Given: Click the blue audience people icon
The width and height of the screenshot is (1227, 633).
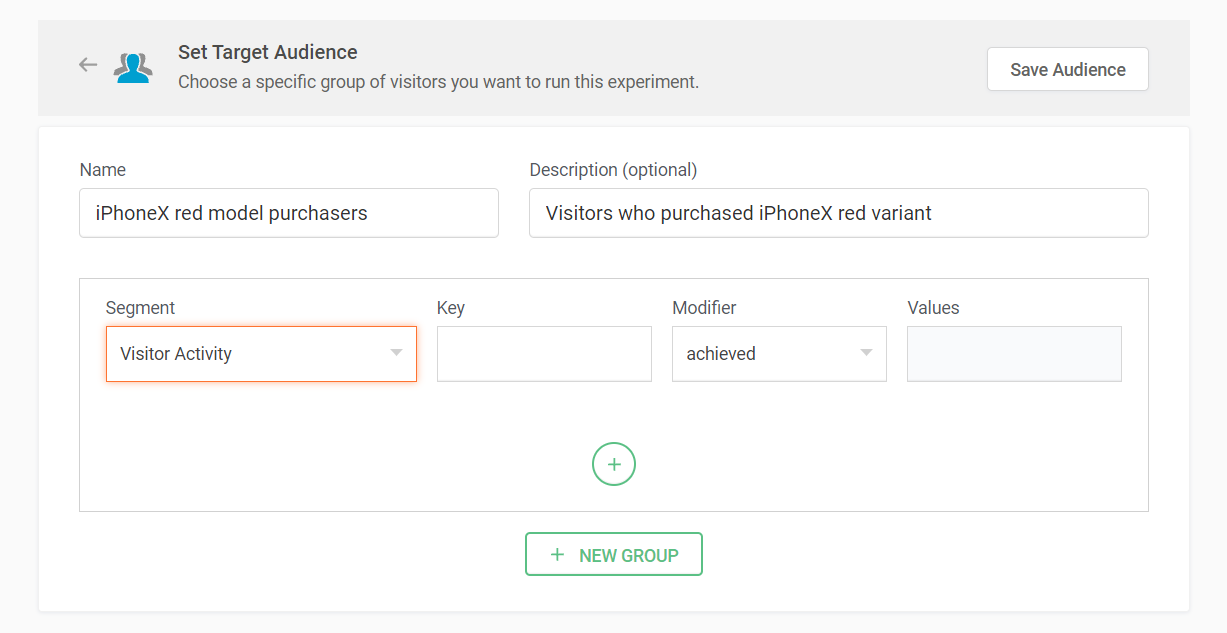Looking at the screenshot, I should 133,67.
